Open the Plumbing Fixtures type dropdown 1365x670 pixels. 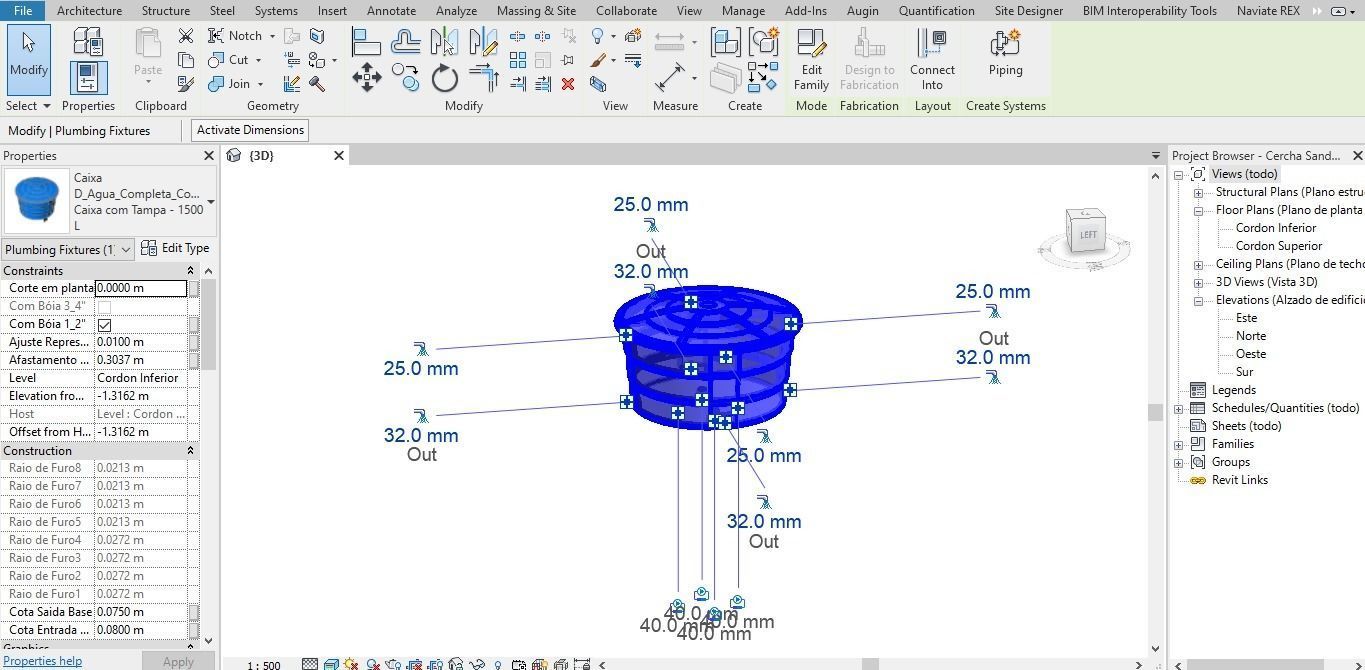click(126, 249)
